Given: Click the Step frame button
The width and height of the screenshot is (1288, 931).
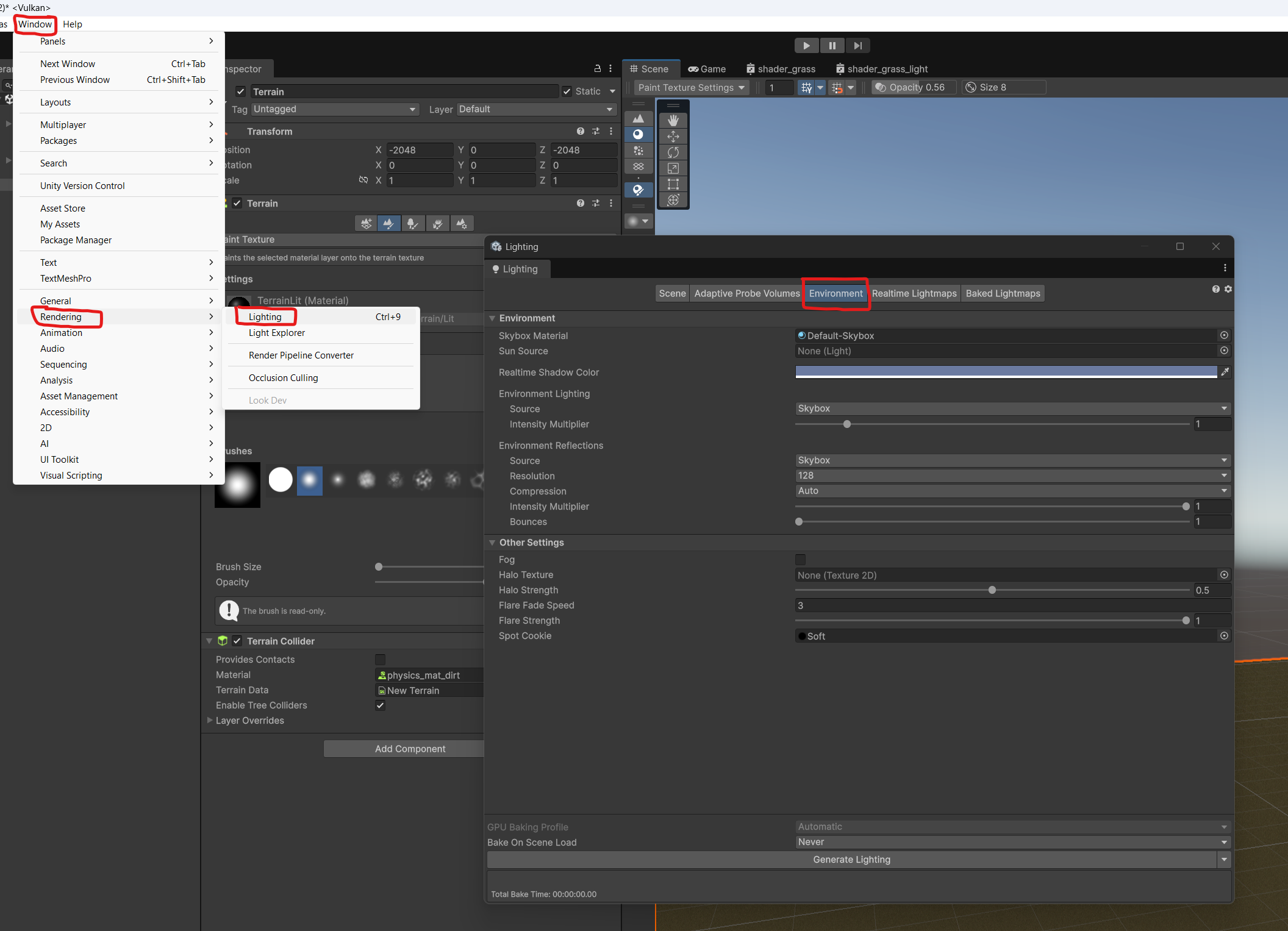Looking at the screenshot, I should tap(857, 46).
